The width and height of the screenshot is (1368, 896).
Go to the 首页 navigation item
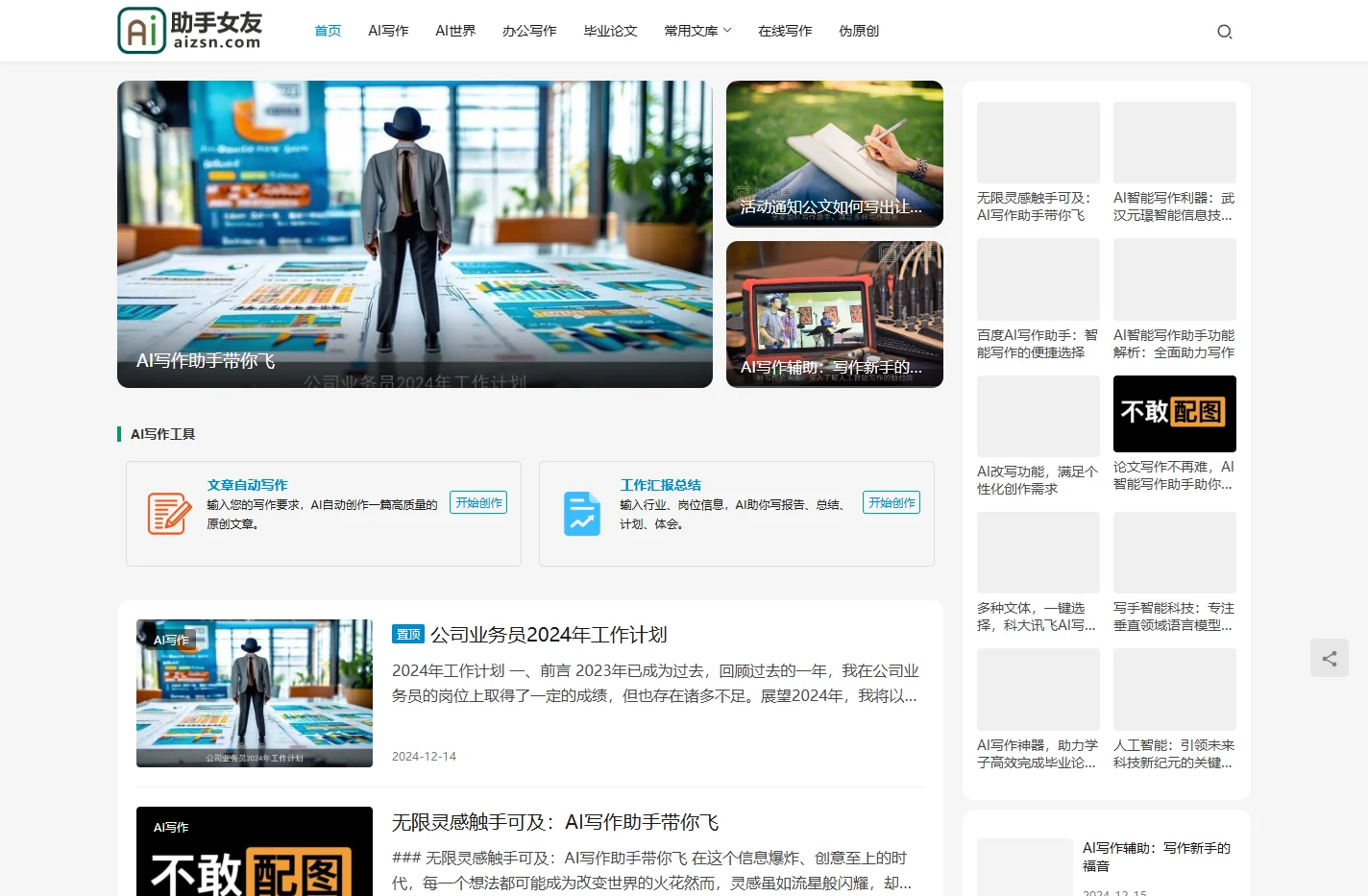tap(328, 31)
